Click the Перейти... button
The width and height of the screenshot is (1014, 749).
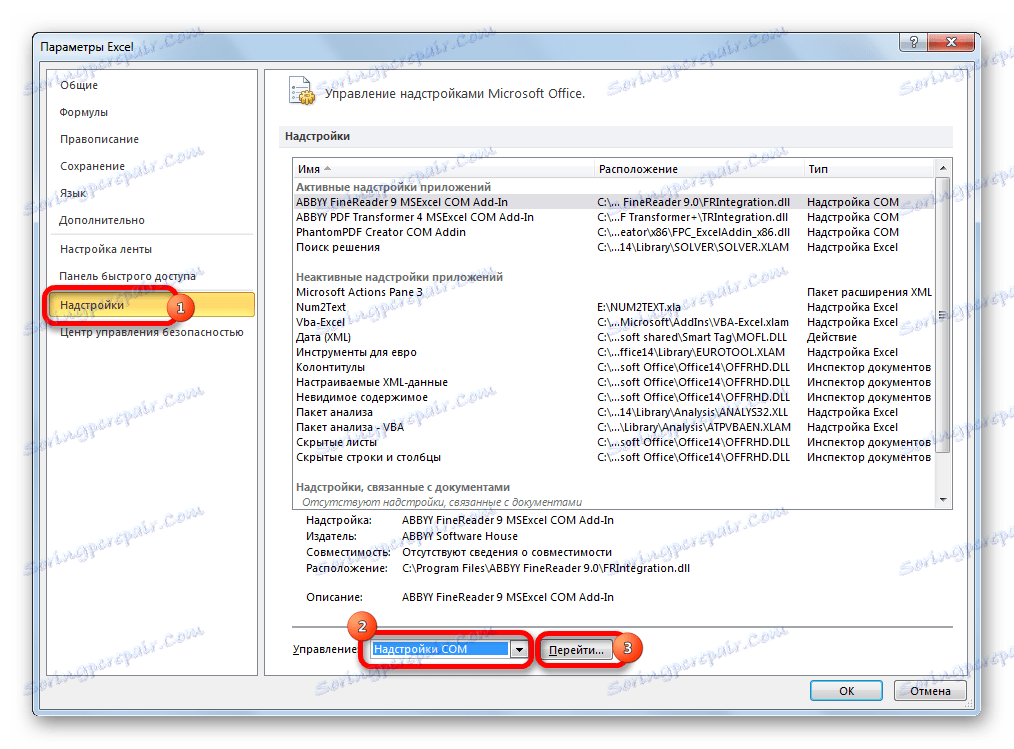(x=576, y=650)
